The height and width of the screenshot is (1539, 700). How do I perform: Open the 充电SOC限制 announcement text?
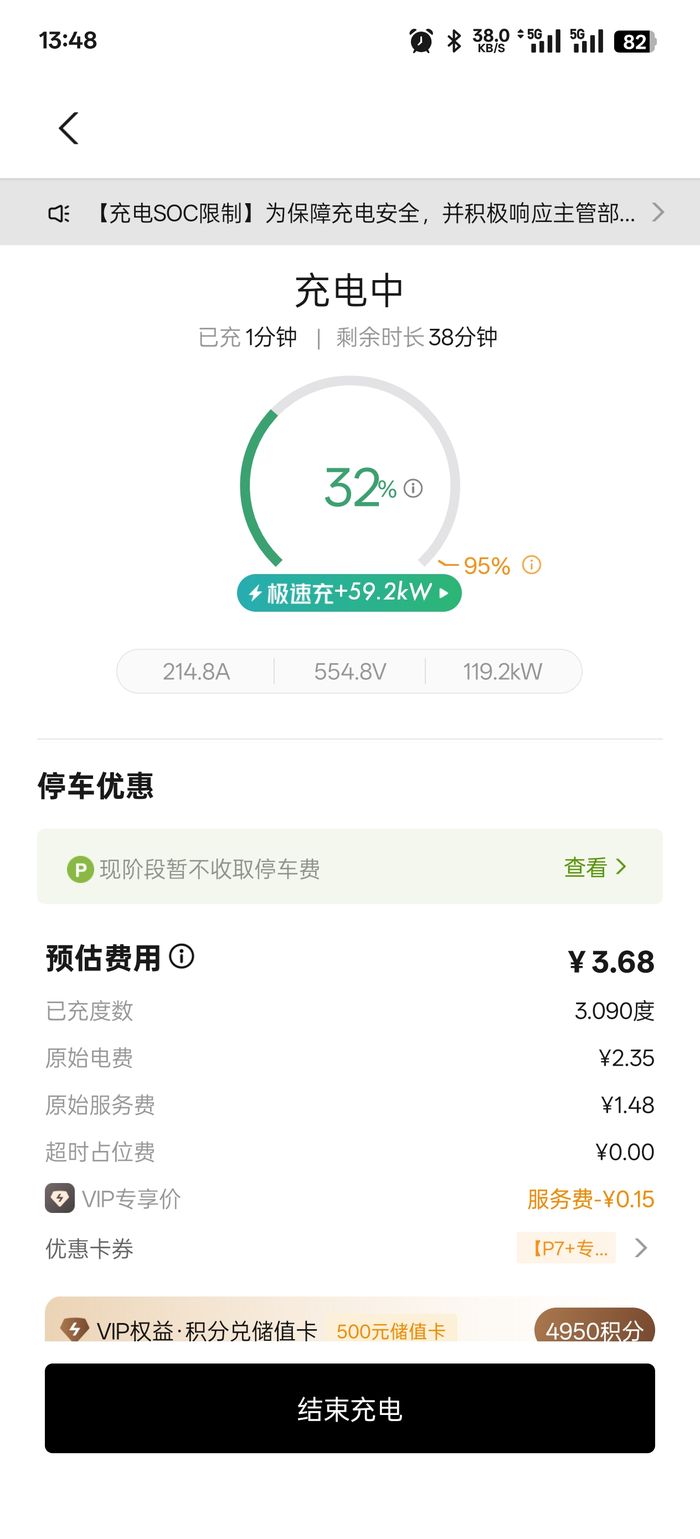[365, 213]
